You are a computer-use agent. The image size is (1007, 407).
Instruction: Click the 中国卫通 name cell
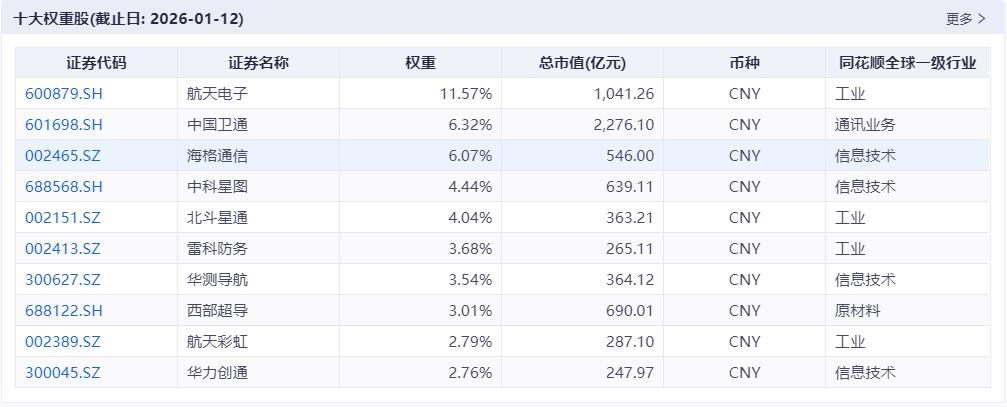point(217,125)
